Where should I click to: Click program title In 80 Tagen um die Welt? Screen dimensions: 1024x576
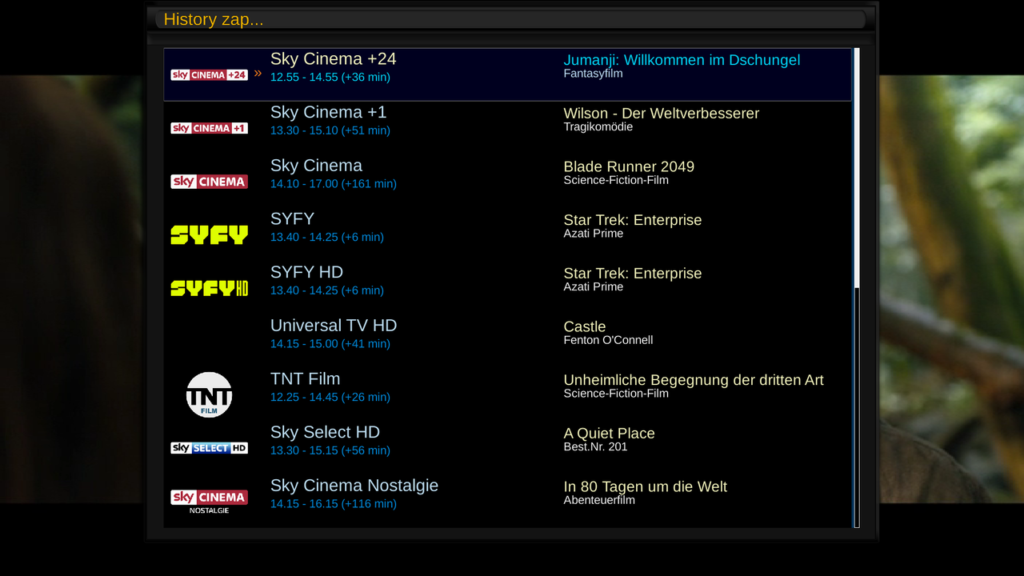tap(645, 487)
